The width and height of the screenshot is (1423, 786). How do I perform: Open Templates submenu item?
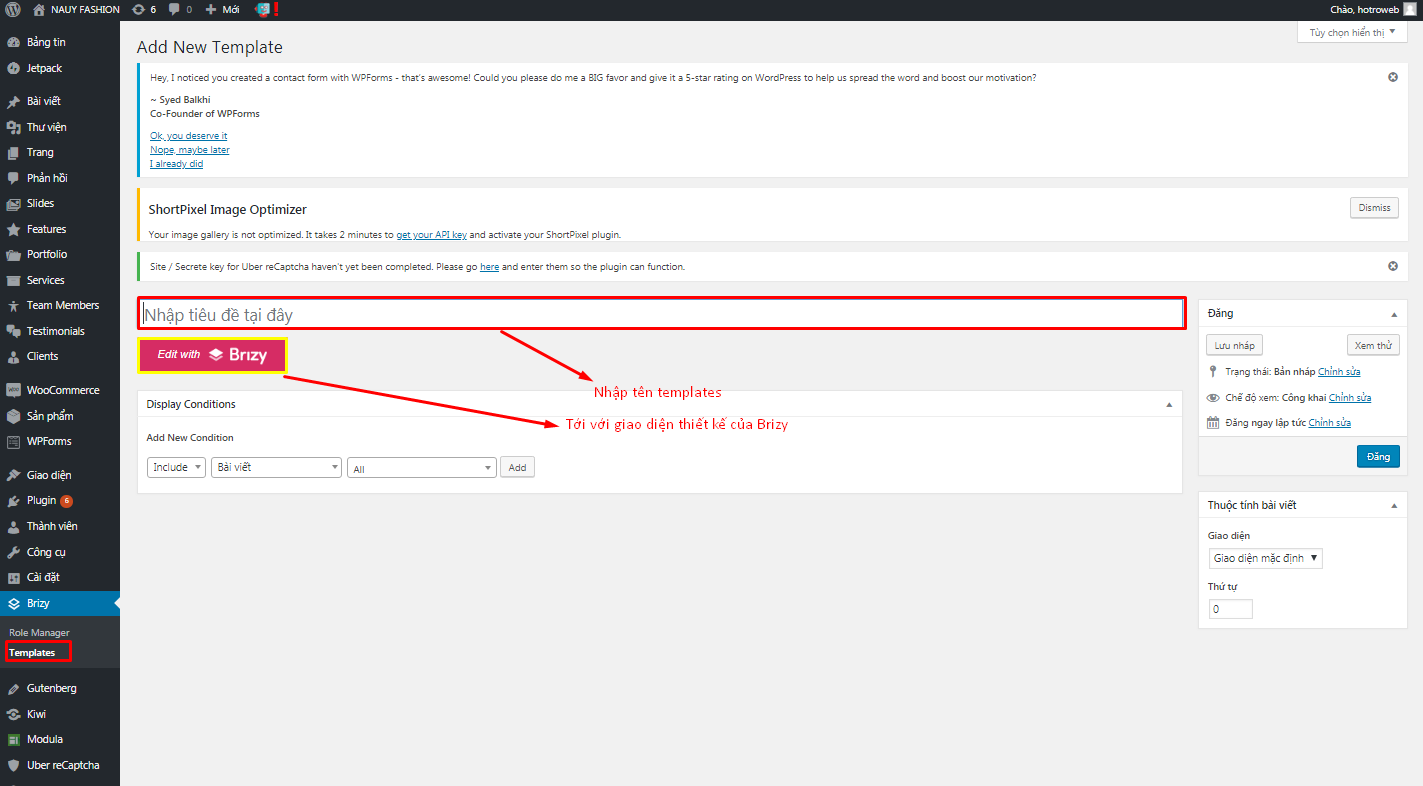point(32,653)
